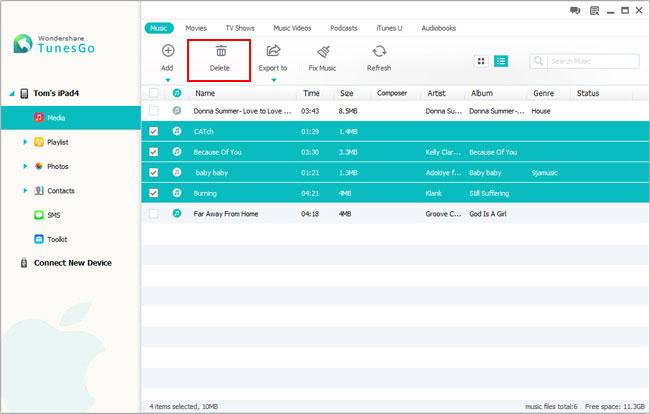Open Contacts in the sidebar
This screenshot has width=650, height=414.
tap(61, 191)
